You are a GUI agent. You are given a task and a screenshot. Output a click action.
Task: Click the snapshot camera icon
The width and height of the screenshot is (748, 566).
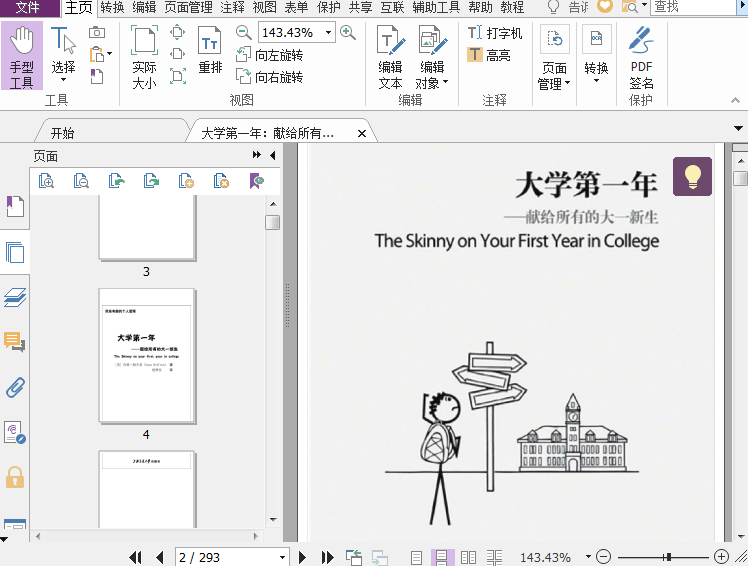pyautogui.click(x=97, y=32)
